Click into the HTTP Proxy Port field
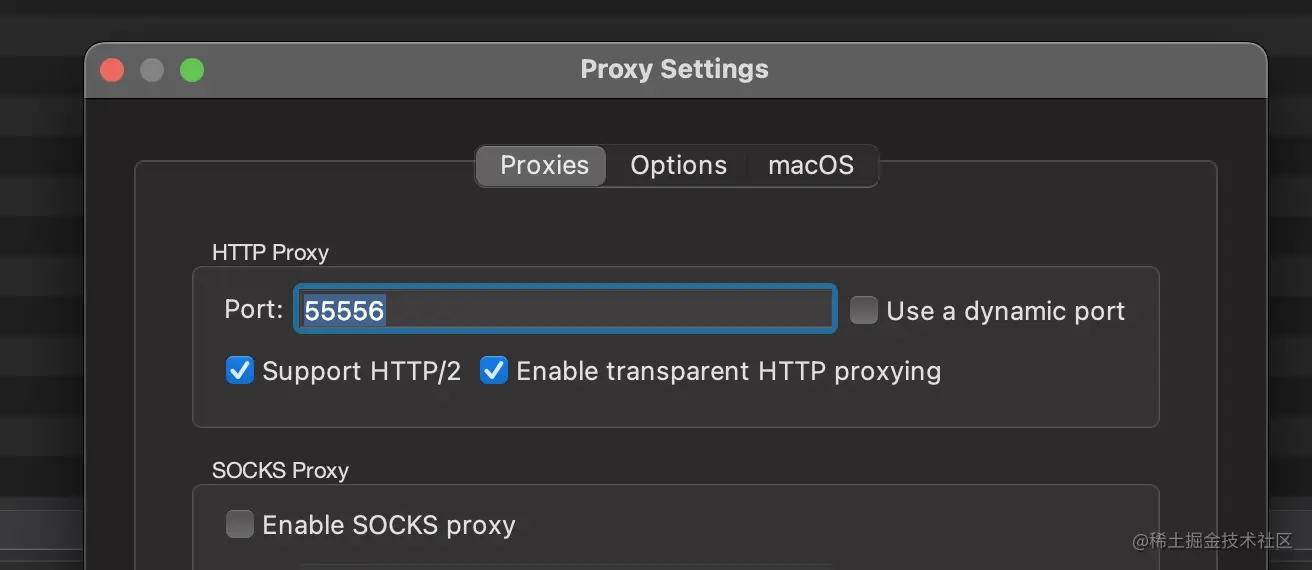1312x570 pixels. [x=600, y=310]
